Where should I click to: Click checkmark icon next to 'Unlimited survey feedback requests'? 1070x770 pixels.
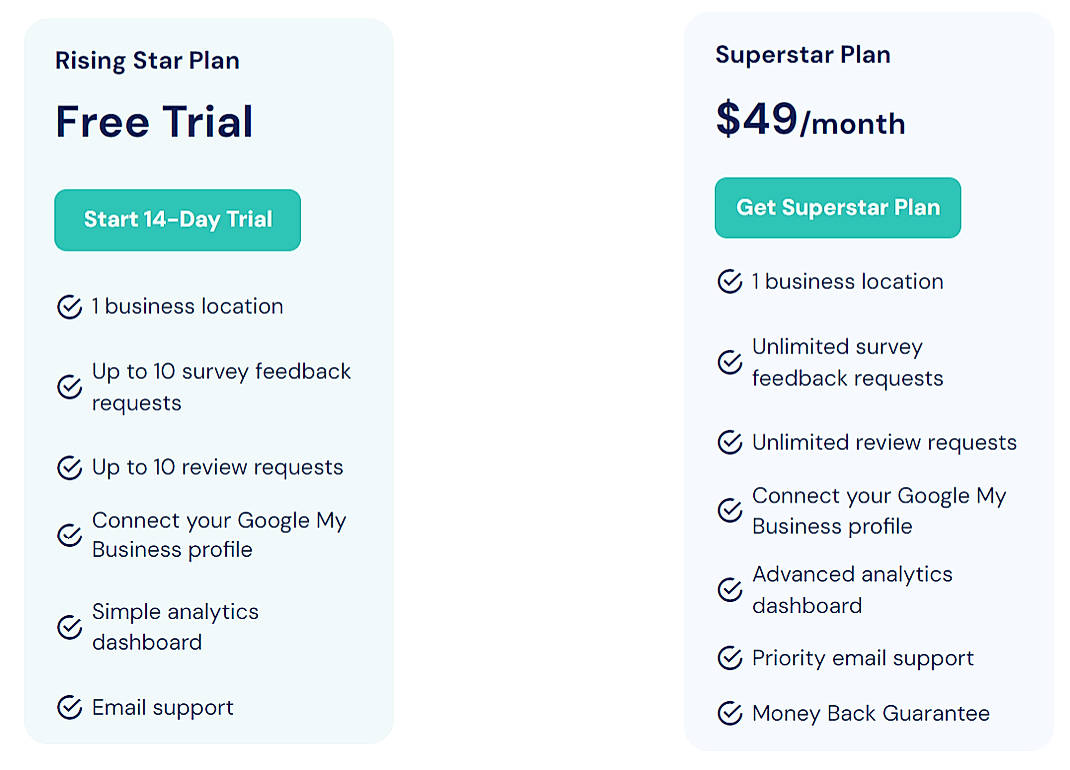pos(730,362)
